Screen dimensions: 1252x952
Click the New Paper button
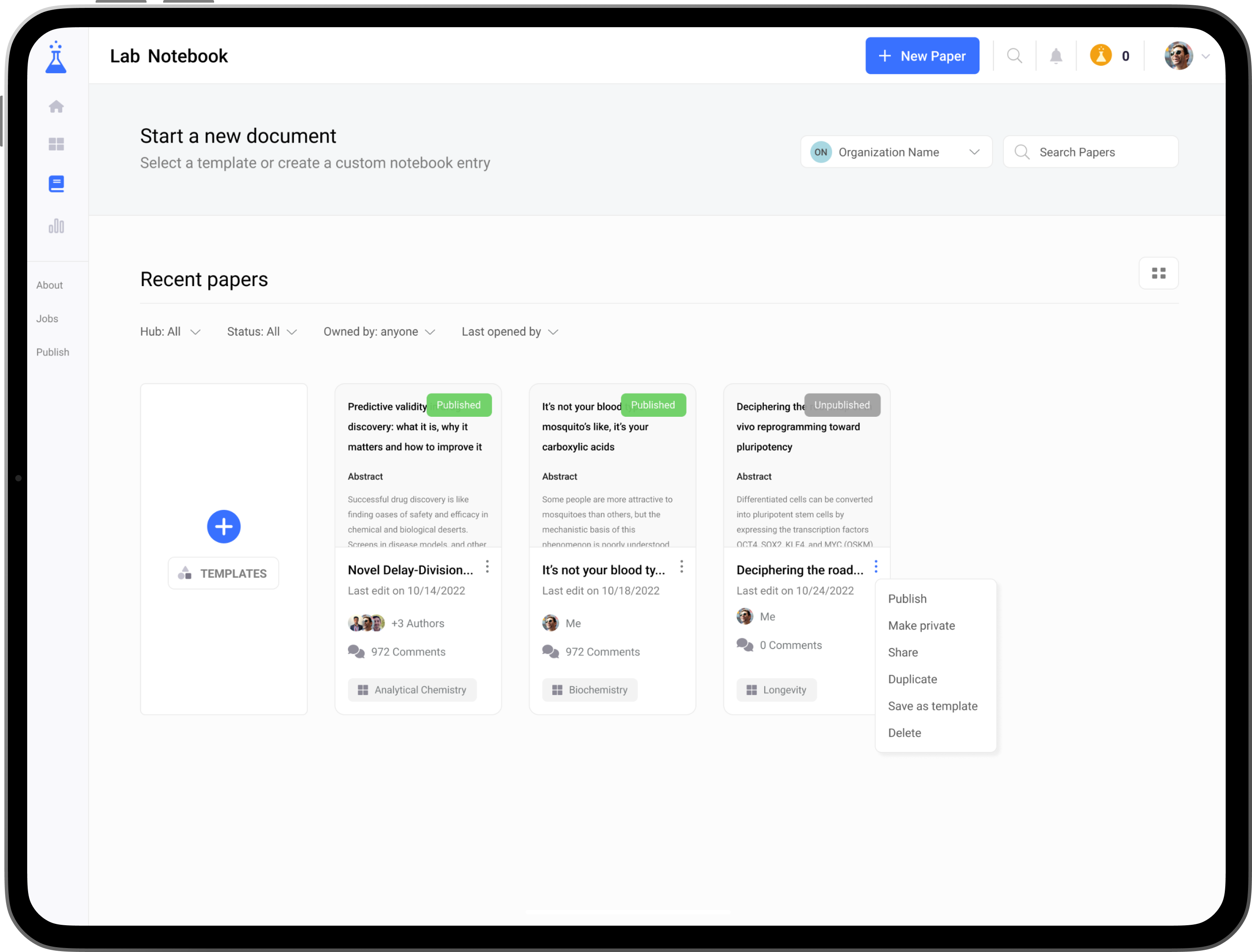922,56
